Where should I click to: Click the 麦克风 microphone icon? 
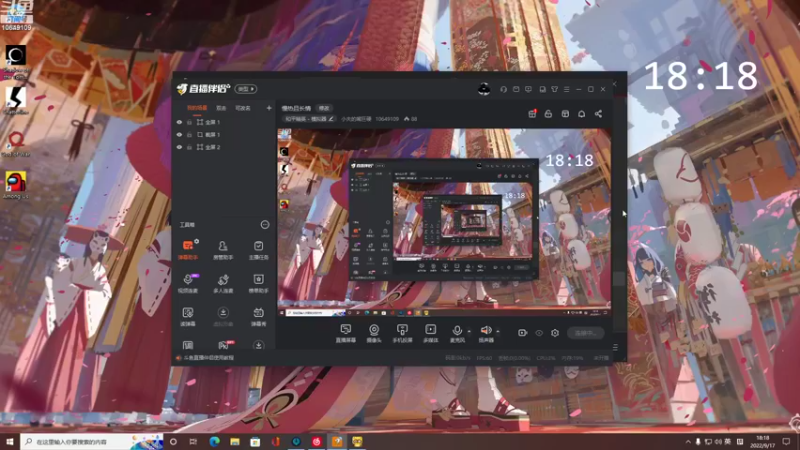tap(457, 333)
